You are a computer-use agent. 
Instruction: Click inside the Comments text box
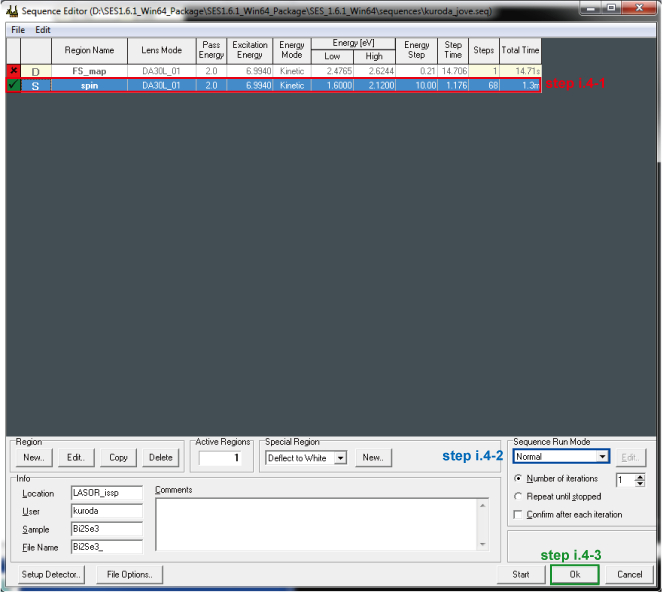(317, 524)
